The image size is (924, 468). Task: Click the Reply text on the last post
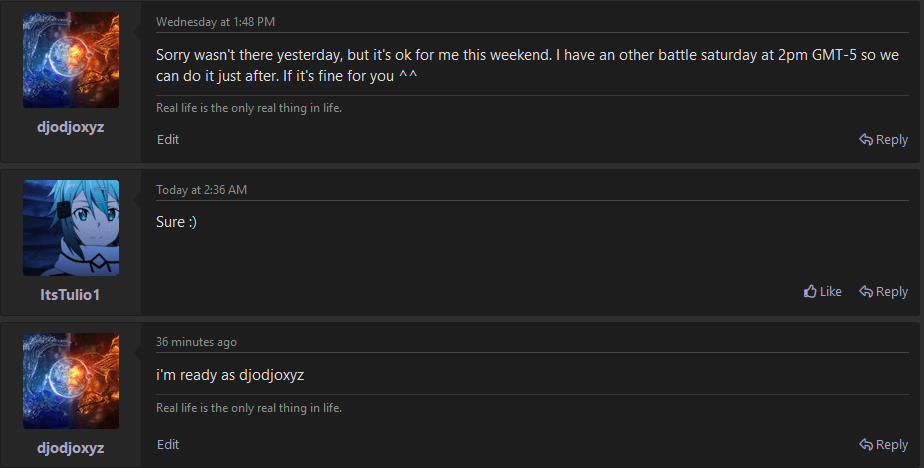pyautogui.click(x=892, y=444)
